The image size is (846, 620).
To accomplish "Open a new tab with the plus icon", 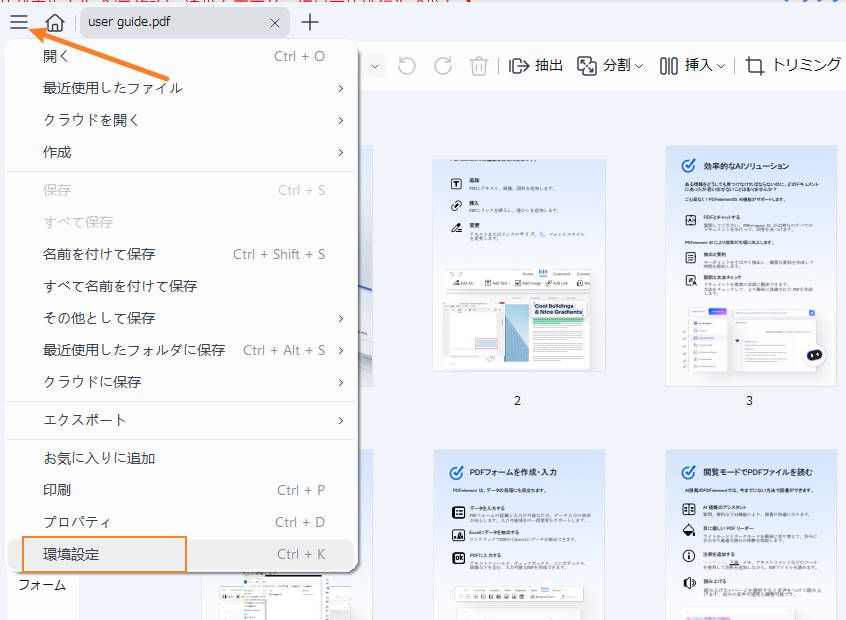I will click(x=310, y=21).
